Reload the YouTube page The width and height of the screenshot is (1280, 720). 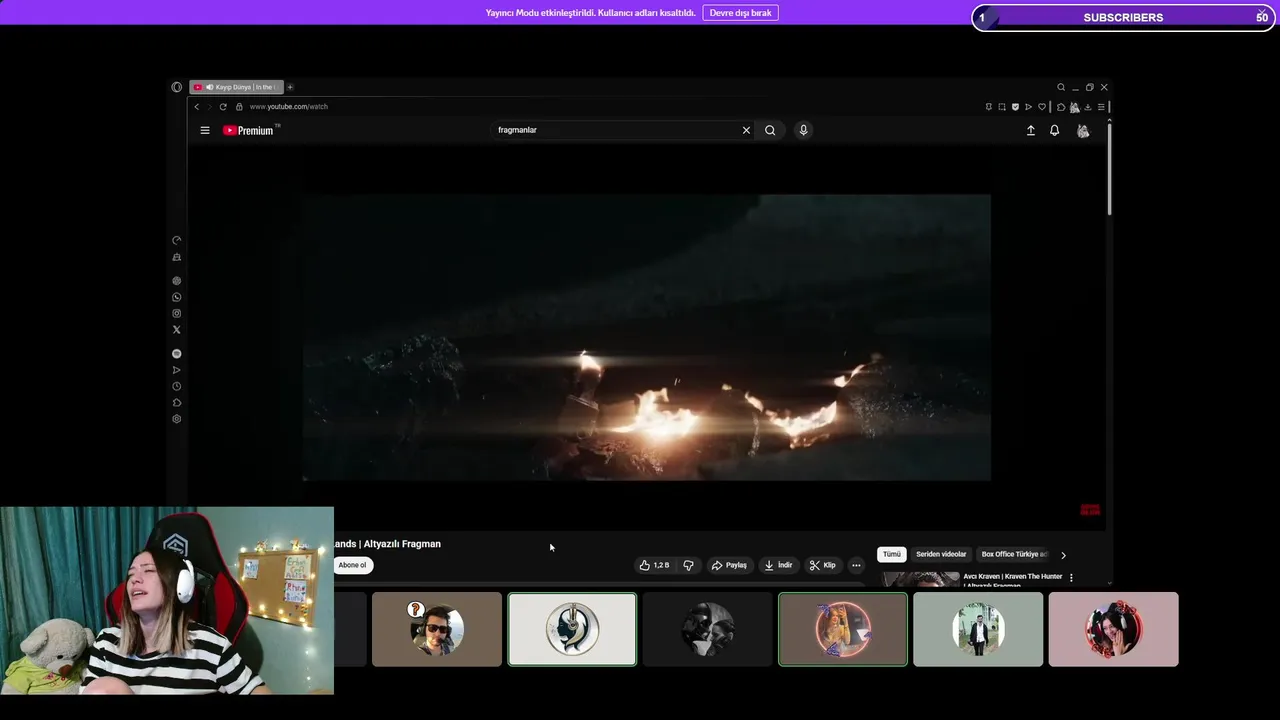tap(223, 107)
